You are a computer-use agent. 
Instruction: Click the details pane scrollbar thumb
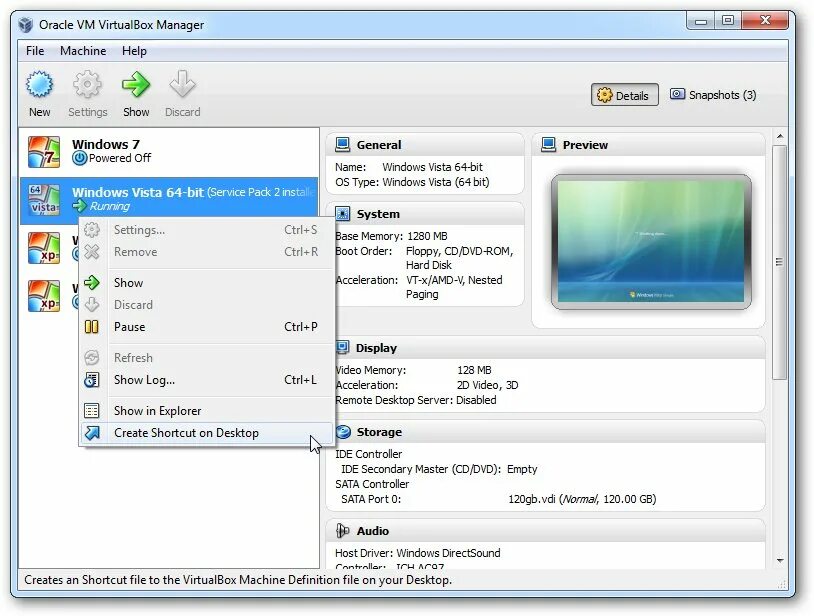point(779,262)
